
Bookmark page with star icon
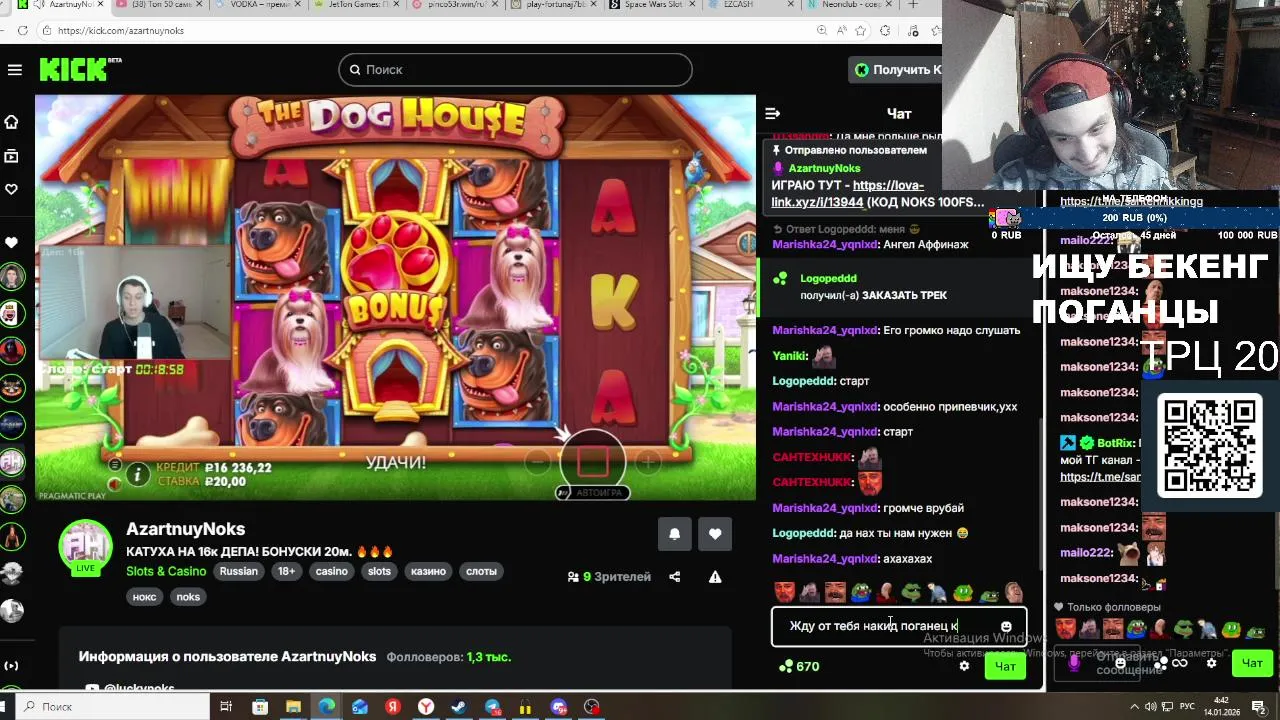click(861, 31)
